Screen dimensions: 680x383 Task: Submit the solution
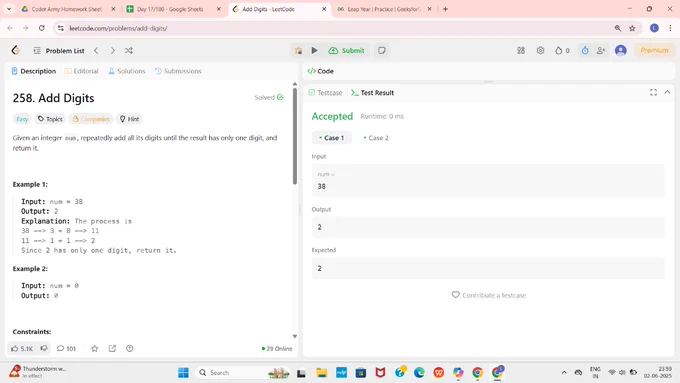347,51
